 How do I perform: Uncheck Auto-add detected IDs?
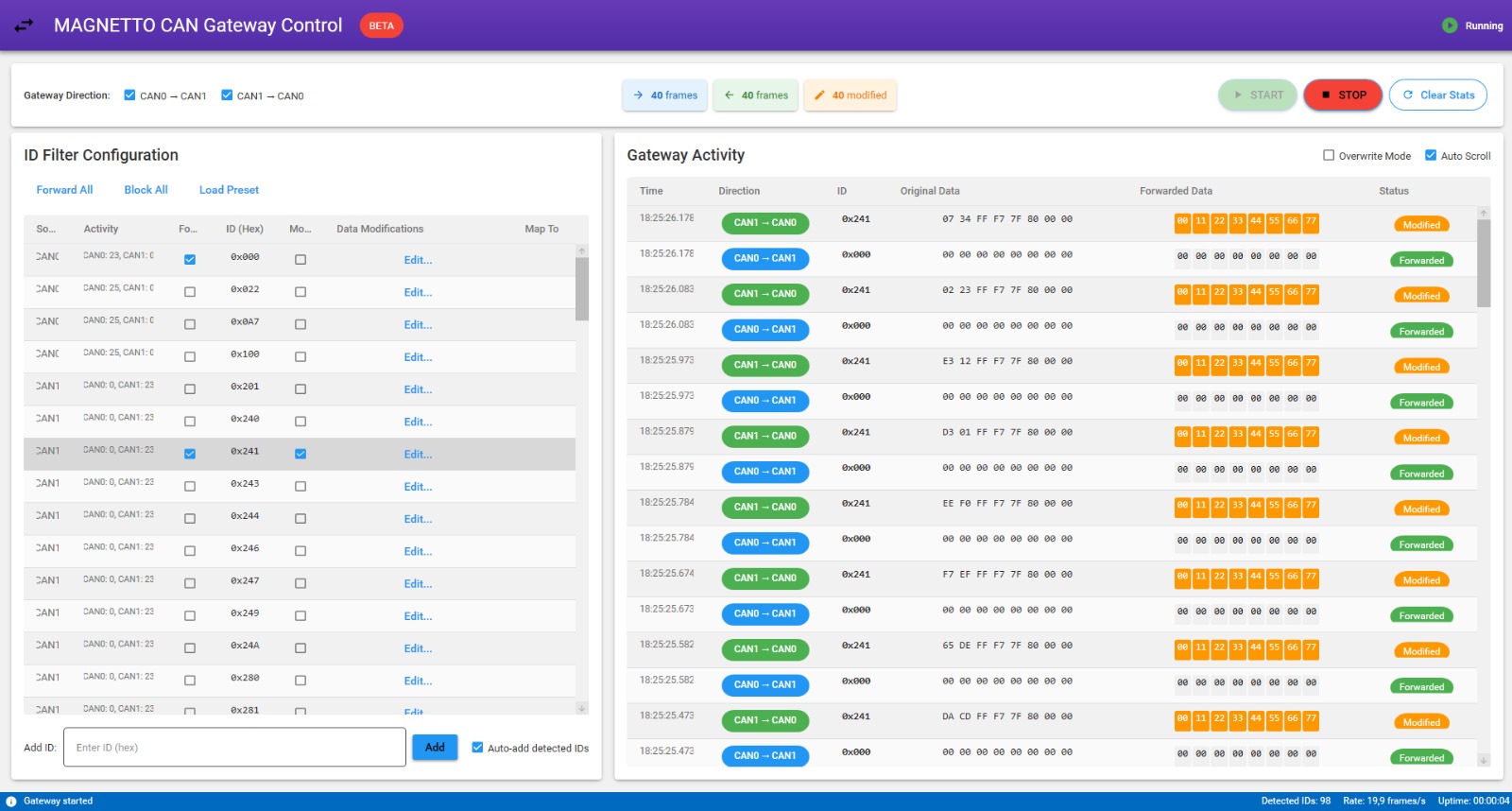coord(477,748)
